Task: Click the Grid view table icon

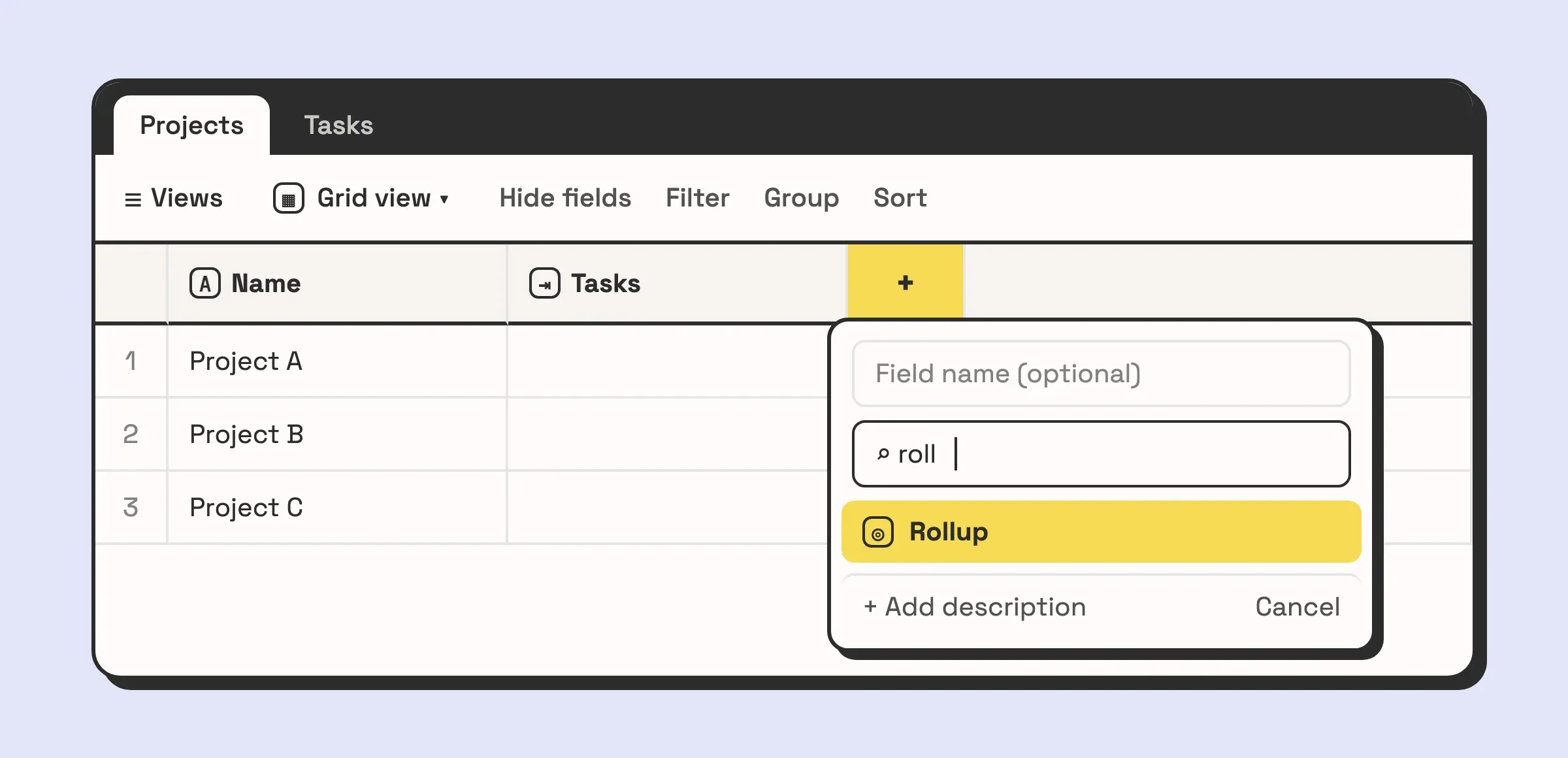Action: 289,198
